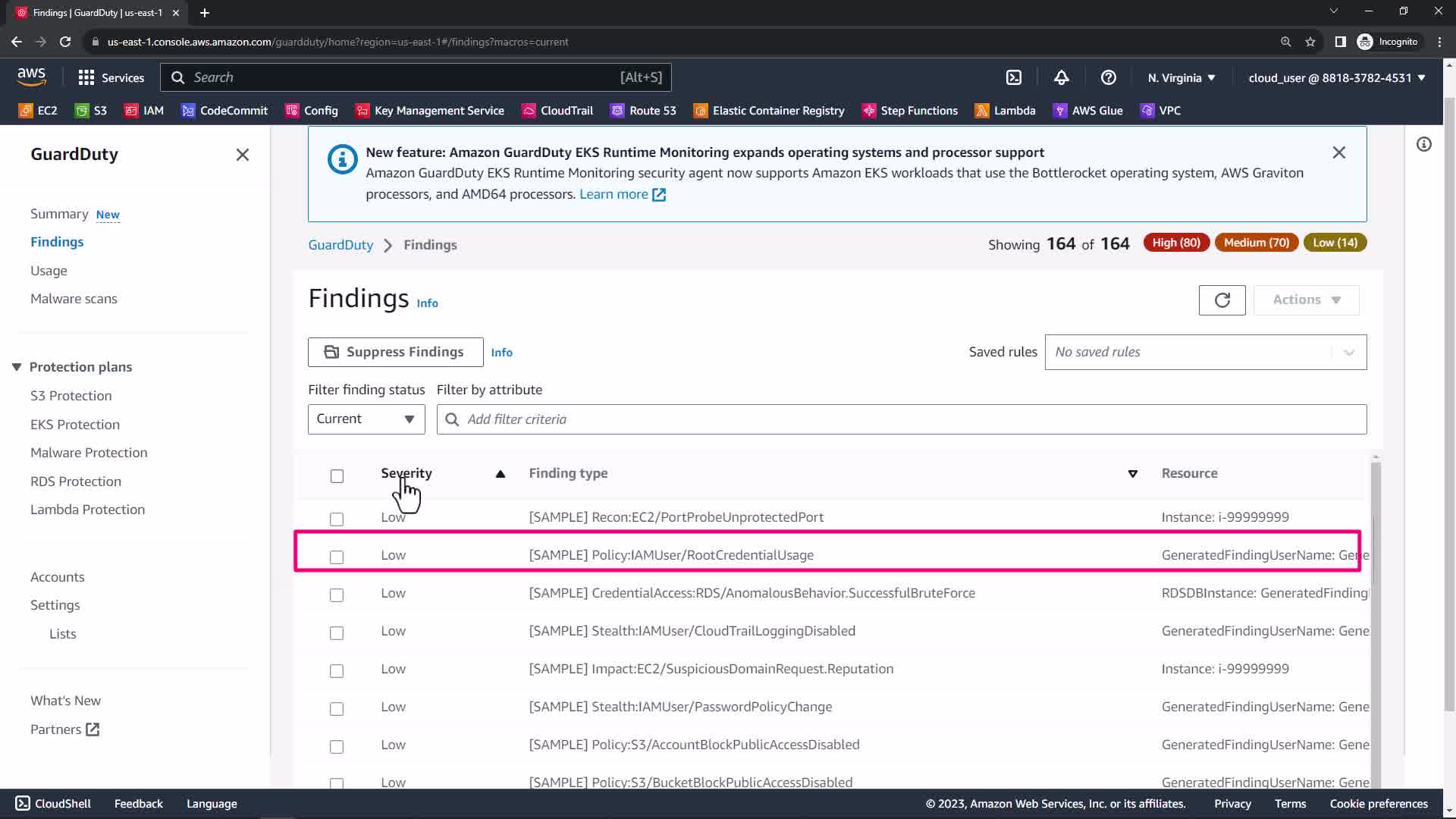Viewport: 1456px width, 819px height.
Task: Expand the No saved rules dropdown
Action: [x=1205, y=352]
